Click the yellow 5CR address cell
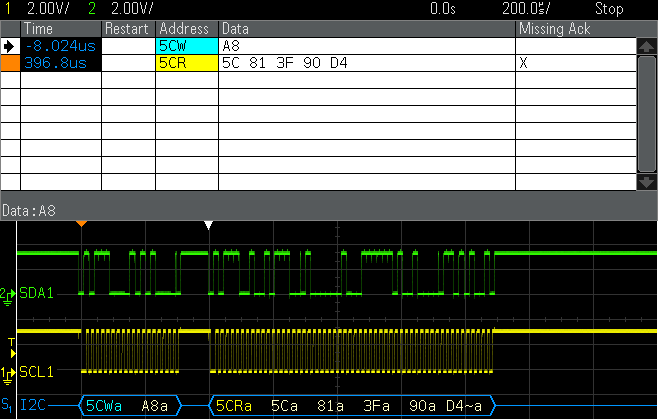Viewport: 658px width, 420px height. 187,63
